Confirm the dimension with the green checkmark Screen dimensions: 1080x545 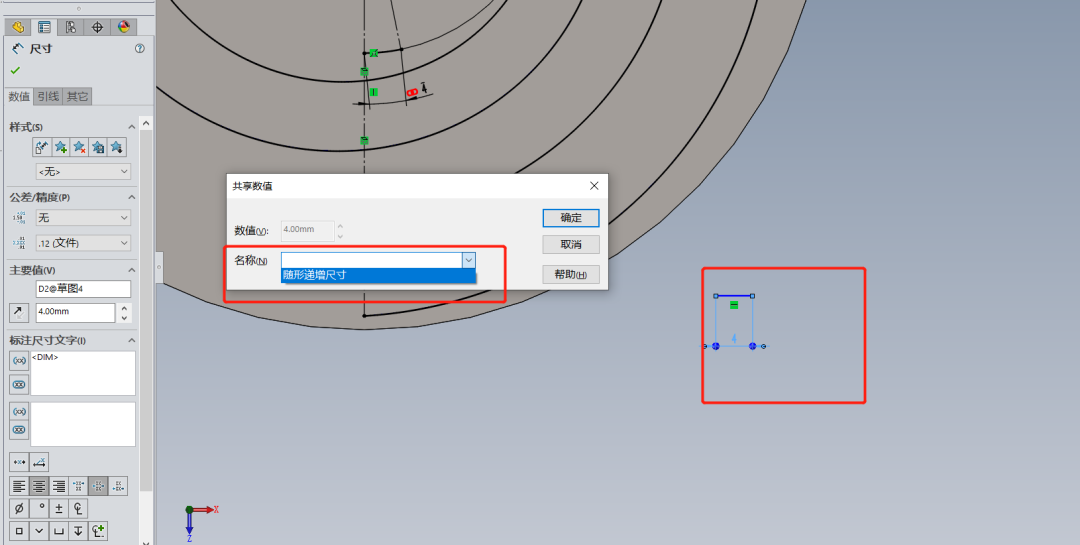pos(15,70)
